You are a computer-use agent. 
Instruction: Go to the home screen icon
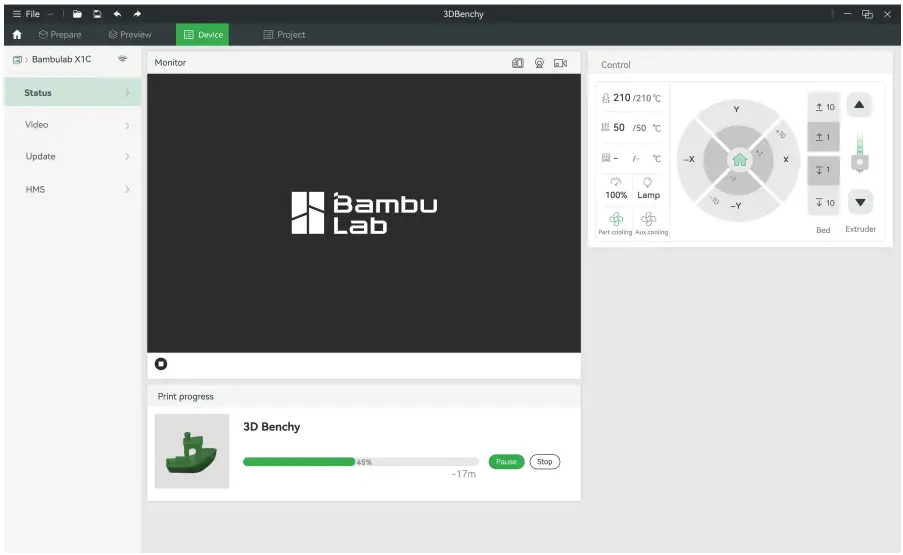[17, 35]
